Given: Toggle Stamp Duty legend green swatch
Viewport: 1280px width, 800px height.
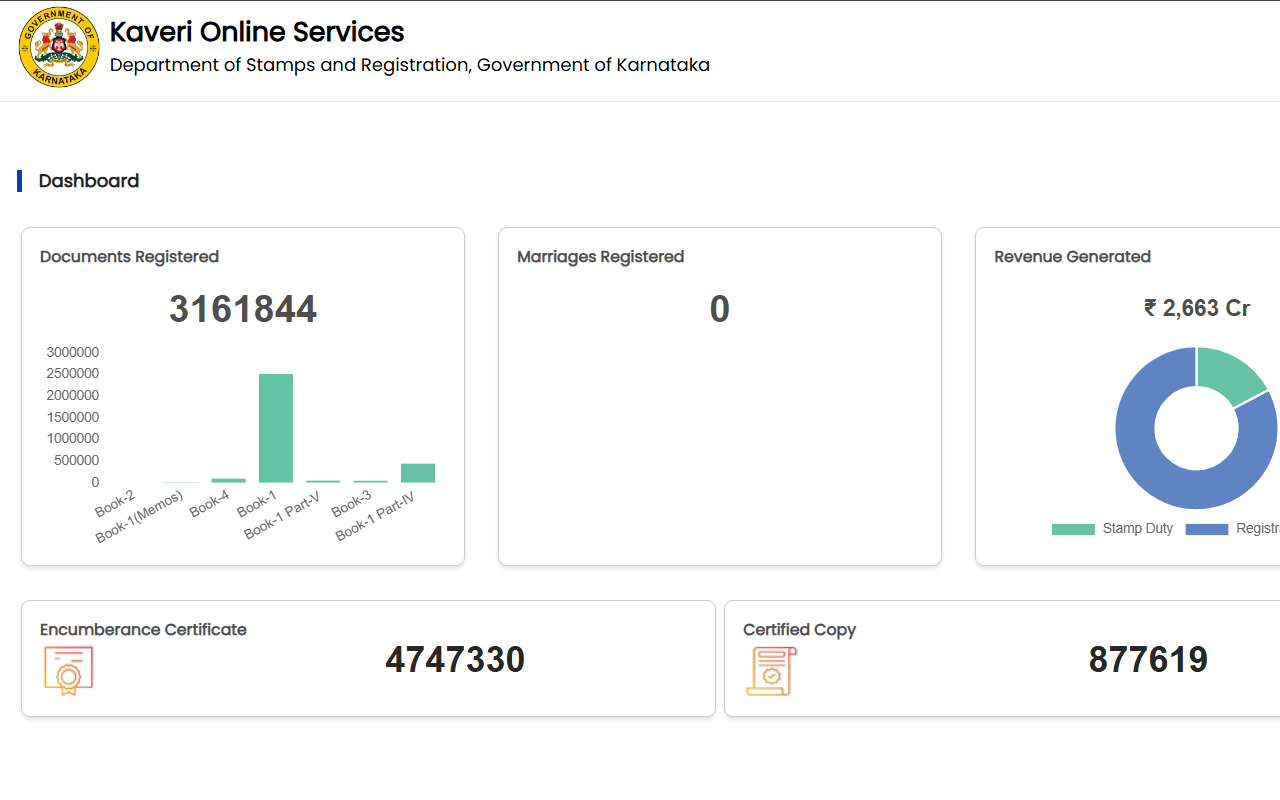Looking at the screenshot, I should (1072, 529).
